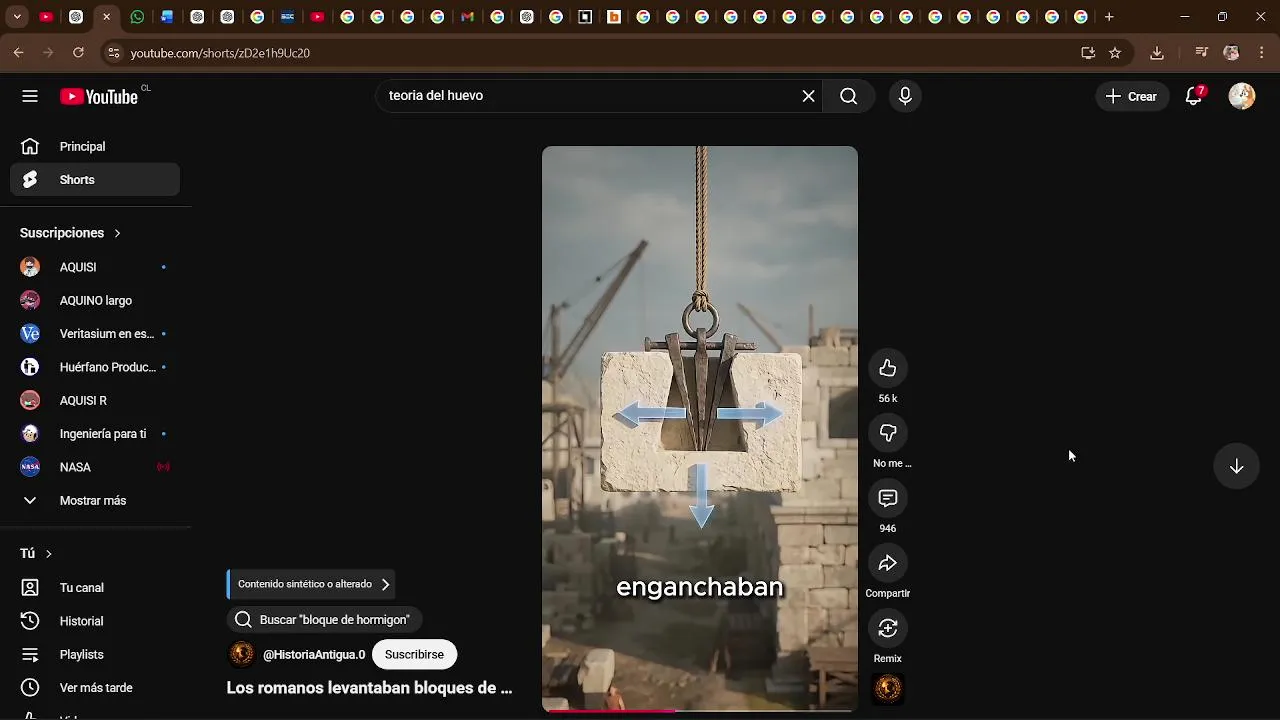Open Playlists
The height and width of the screenshot is (720, 1280).
coord(95,655)
